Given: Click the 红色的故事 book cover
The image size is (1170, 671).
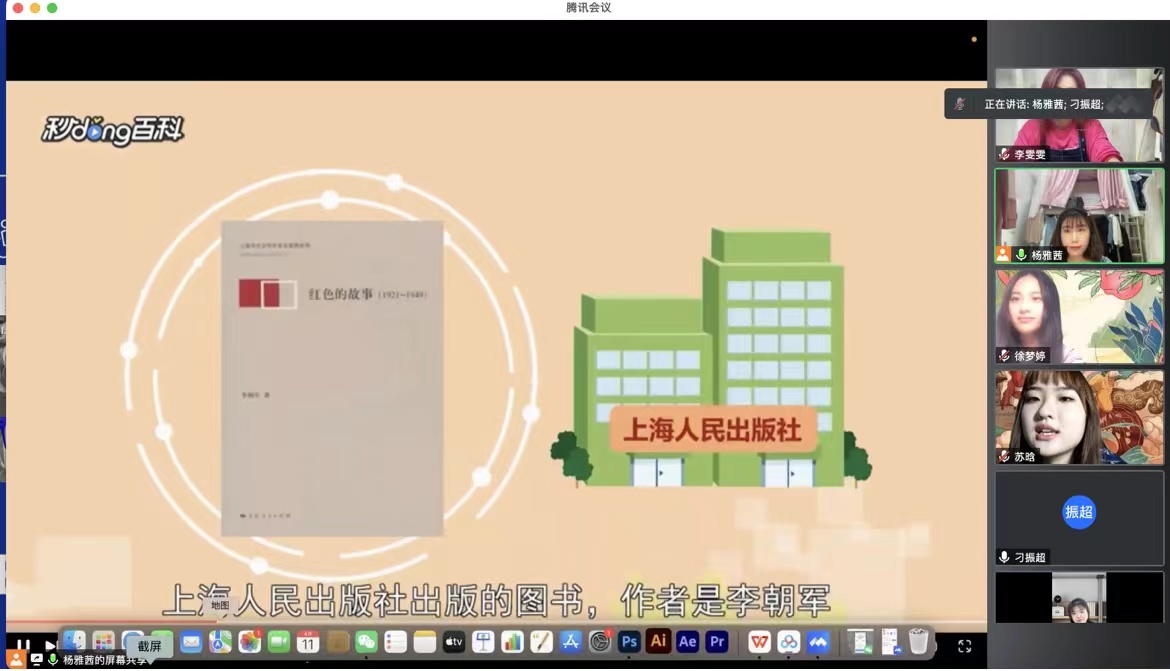Looking at the screenshot, I should point(332,378).
